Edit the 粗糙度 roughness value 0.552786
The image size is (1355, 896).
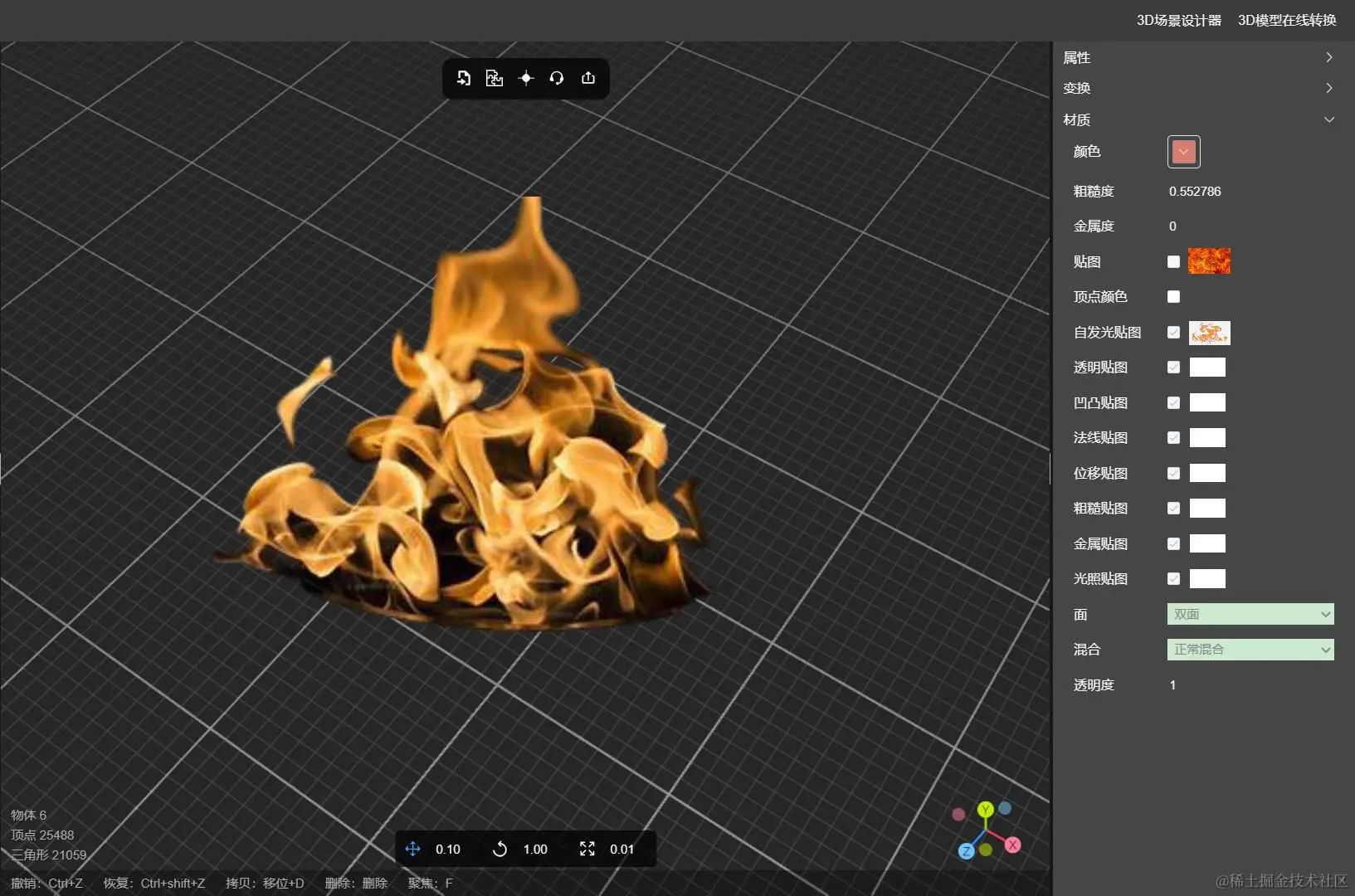[1195, 191]
